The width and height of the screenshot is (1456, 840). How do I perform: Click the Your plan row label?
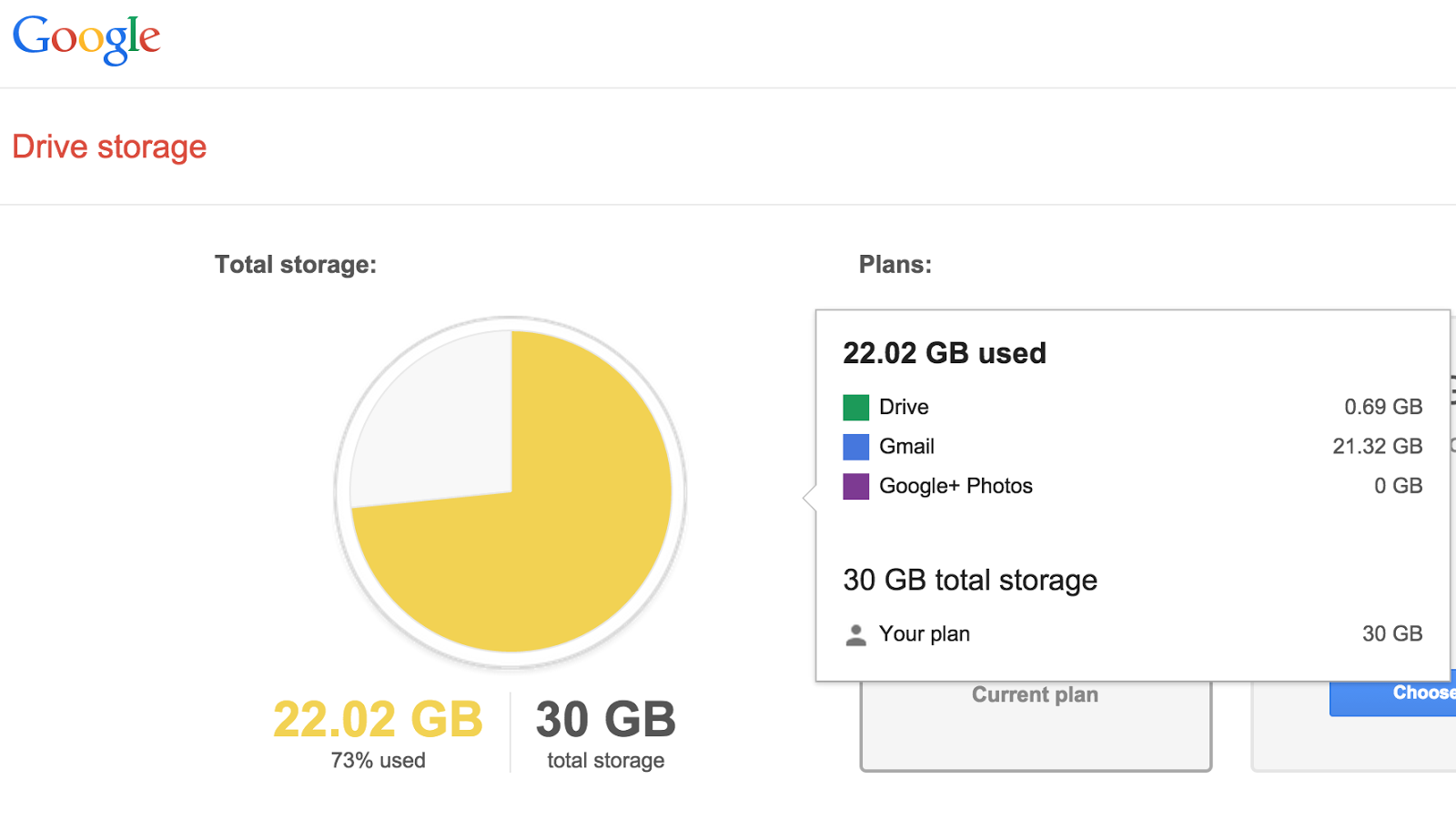tap(924, 634)
